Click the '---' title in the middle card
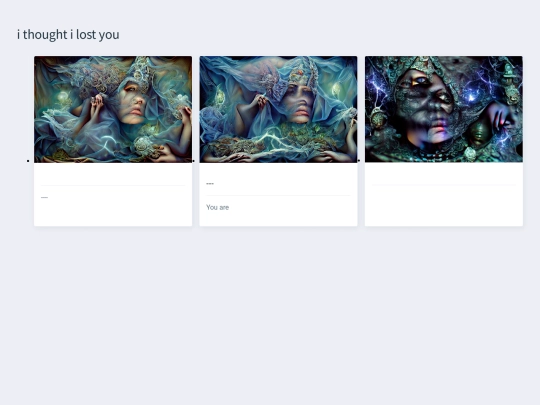Image resolution: width=540 pixels, height=405 pixels. 210,184
